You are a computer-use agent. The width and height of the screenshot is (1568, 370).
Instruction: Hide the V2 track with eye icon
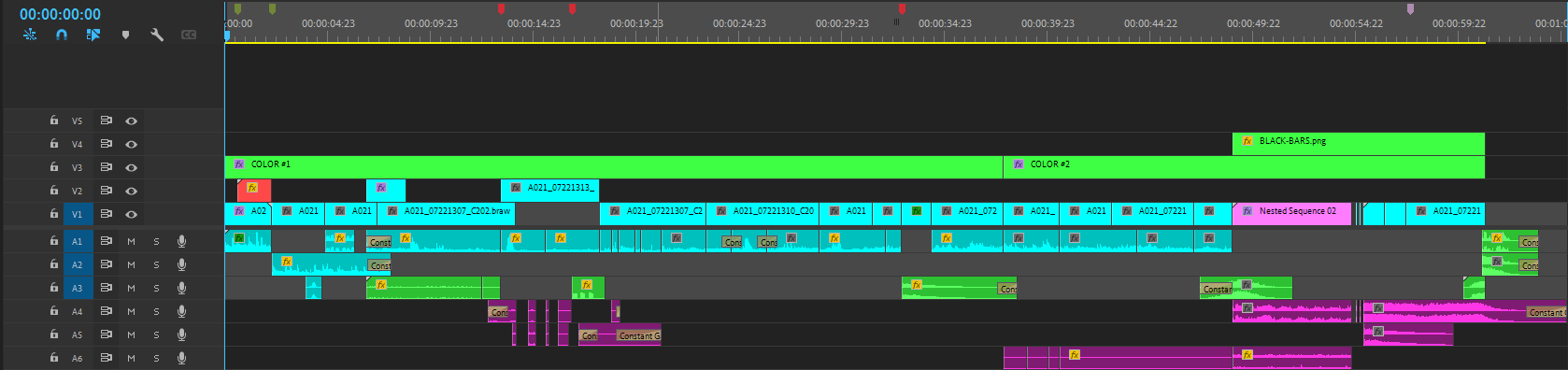tap(132, 191)
